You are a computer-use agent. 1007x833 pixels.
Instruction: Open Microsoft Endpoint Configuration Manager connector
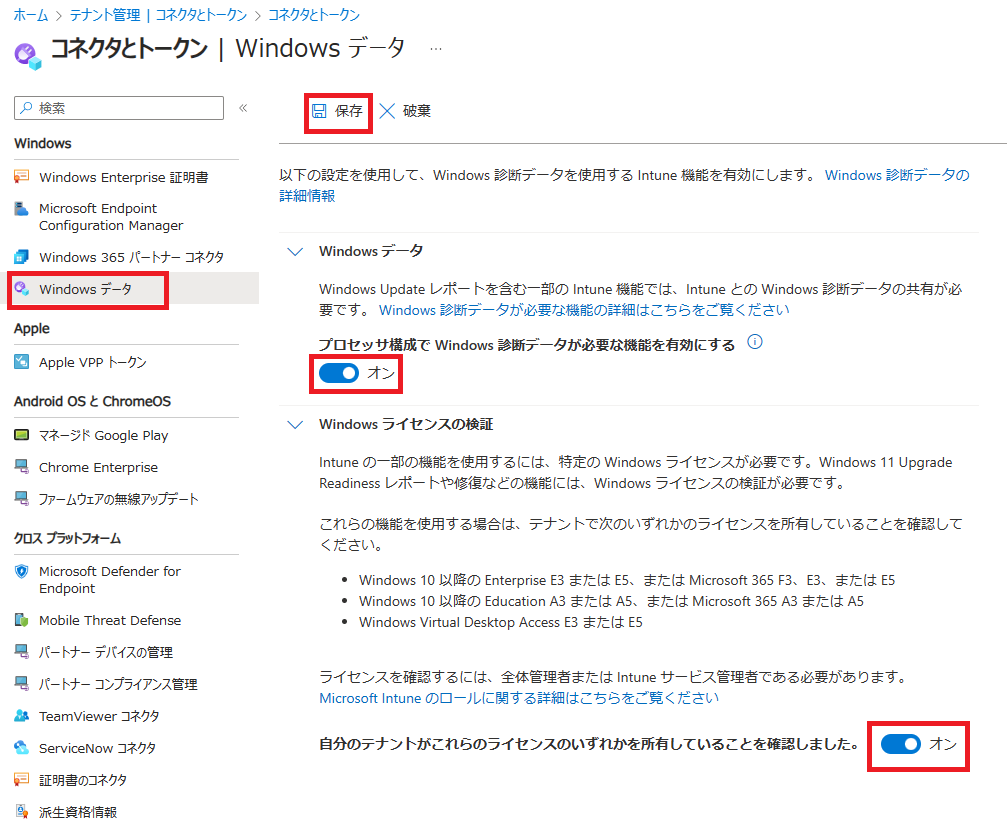point(116,216)
